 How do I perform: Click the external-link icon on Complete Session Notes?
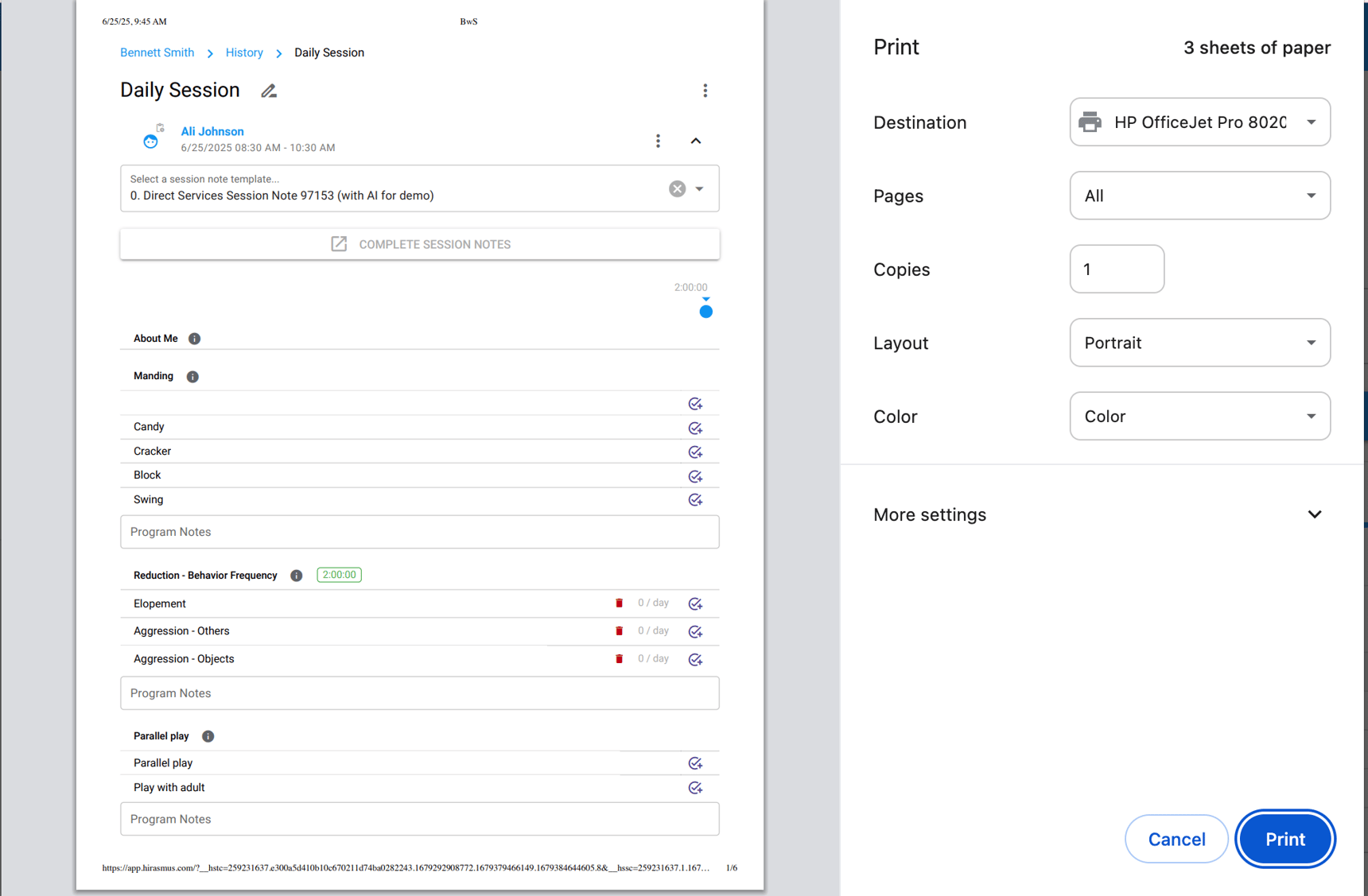coord(340,244)
